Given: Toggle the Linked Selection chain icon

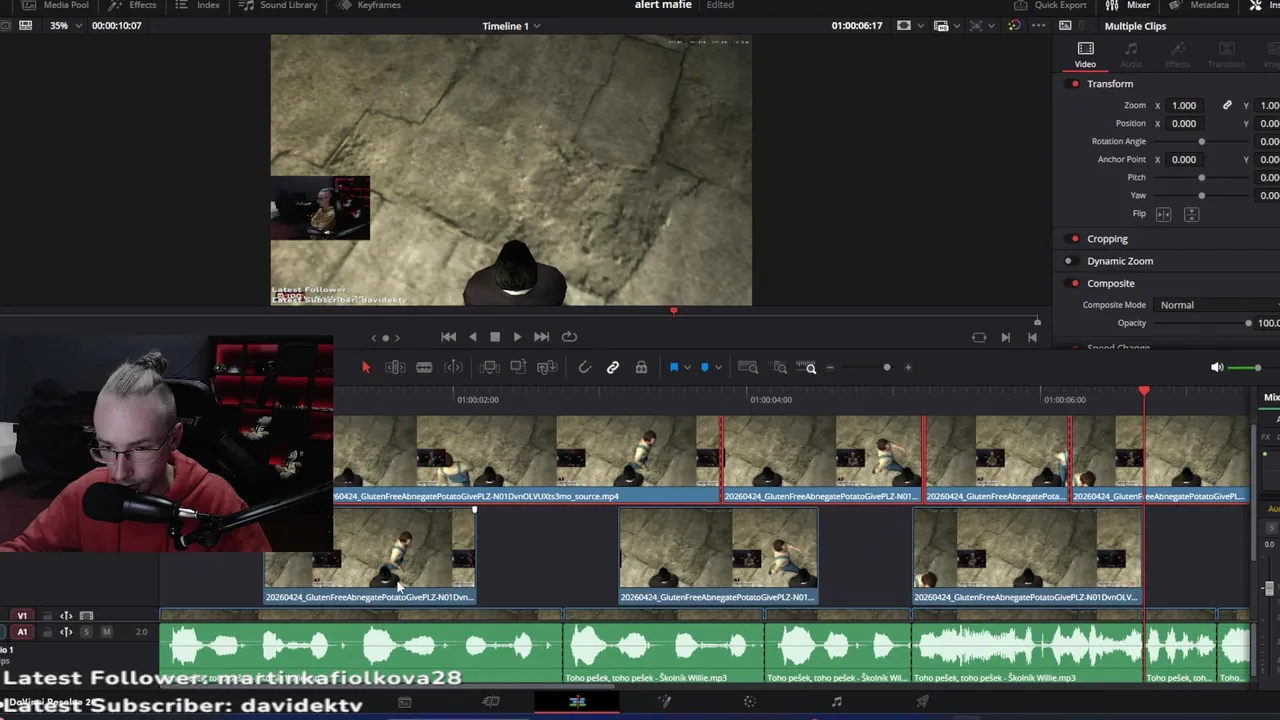Looking at the screenshot, I should (x=613, y=368).
